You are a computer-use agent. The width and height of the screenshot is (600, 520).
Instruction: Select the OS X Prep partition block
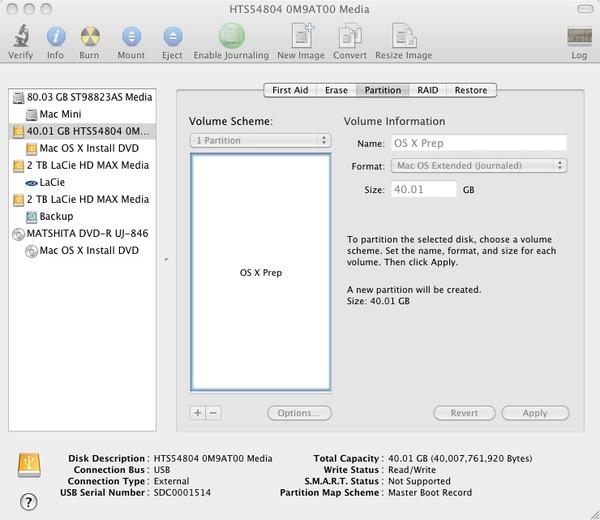(261, 272)
